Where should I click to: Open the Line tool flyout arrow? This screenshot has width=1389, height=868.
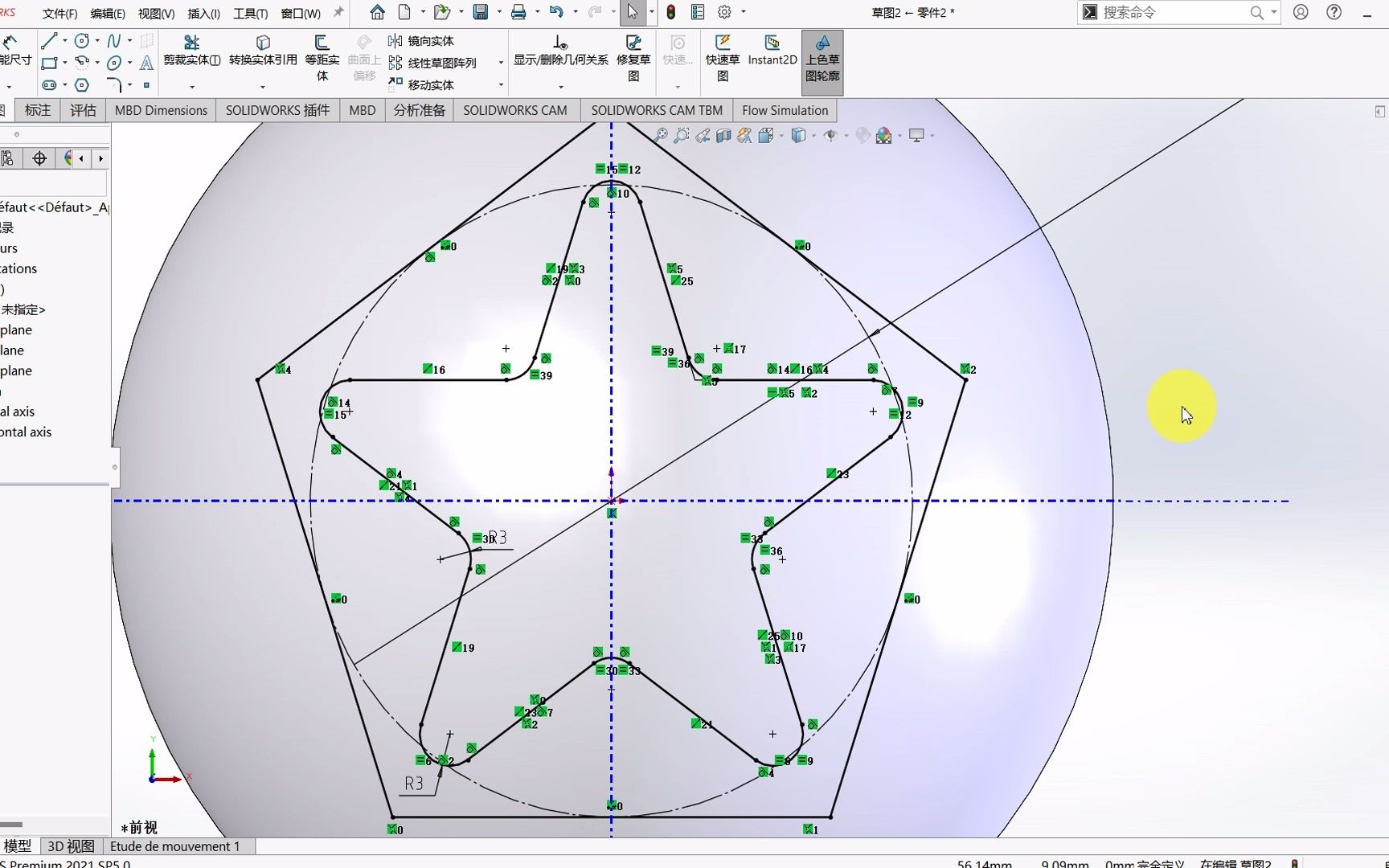pyautogui.click(x=65, y=40)
